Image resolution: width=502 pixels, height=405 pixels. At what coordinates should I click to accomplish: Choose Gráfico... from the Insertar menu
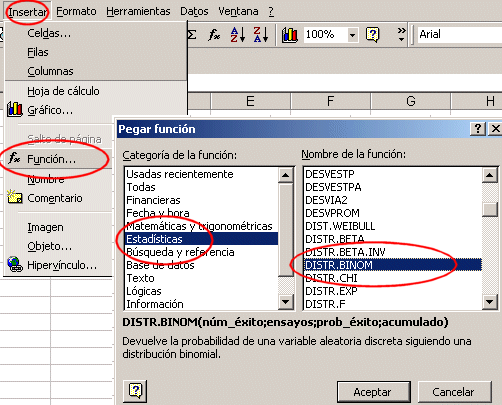[50, 110]
